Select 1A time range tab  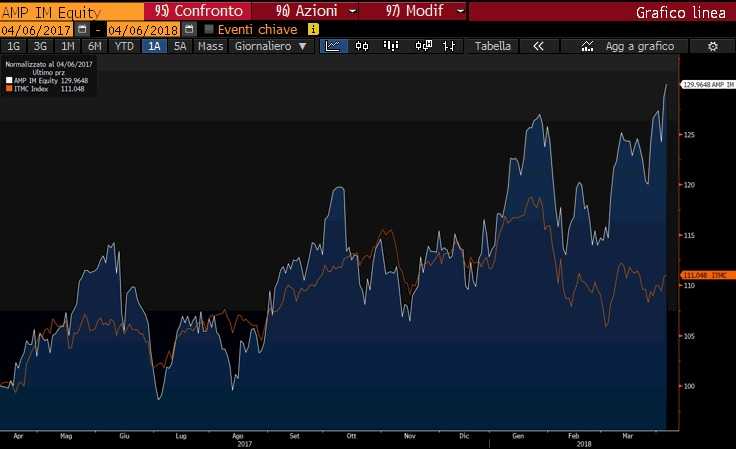point(154,46)
